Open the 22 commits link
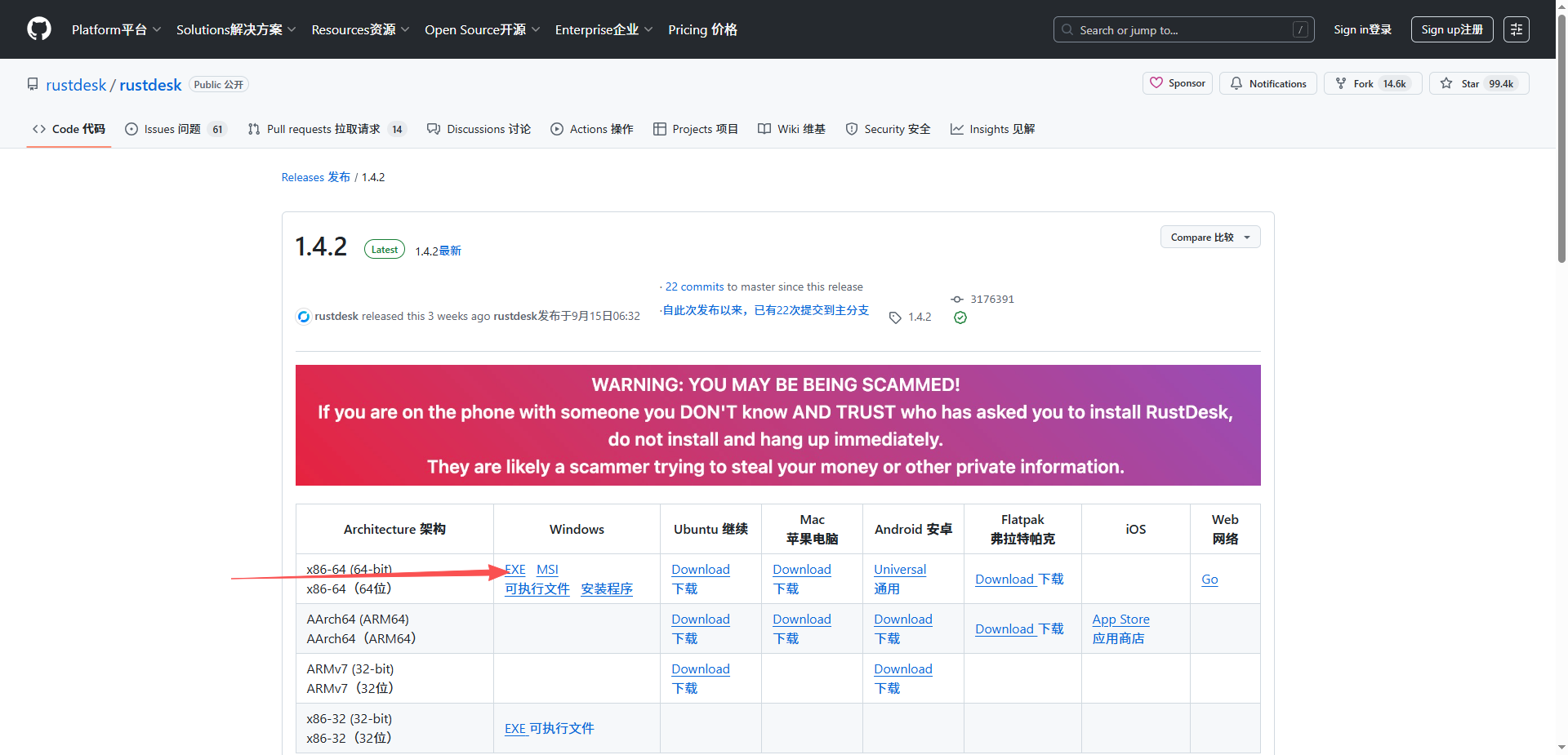The image size is (1568, 755). tap(694, 286)
